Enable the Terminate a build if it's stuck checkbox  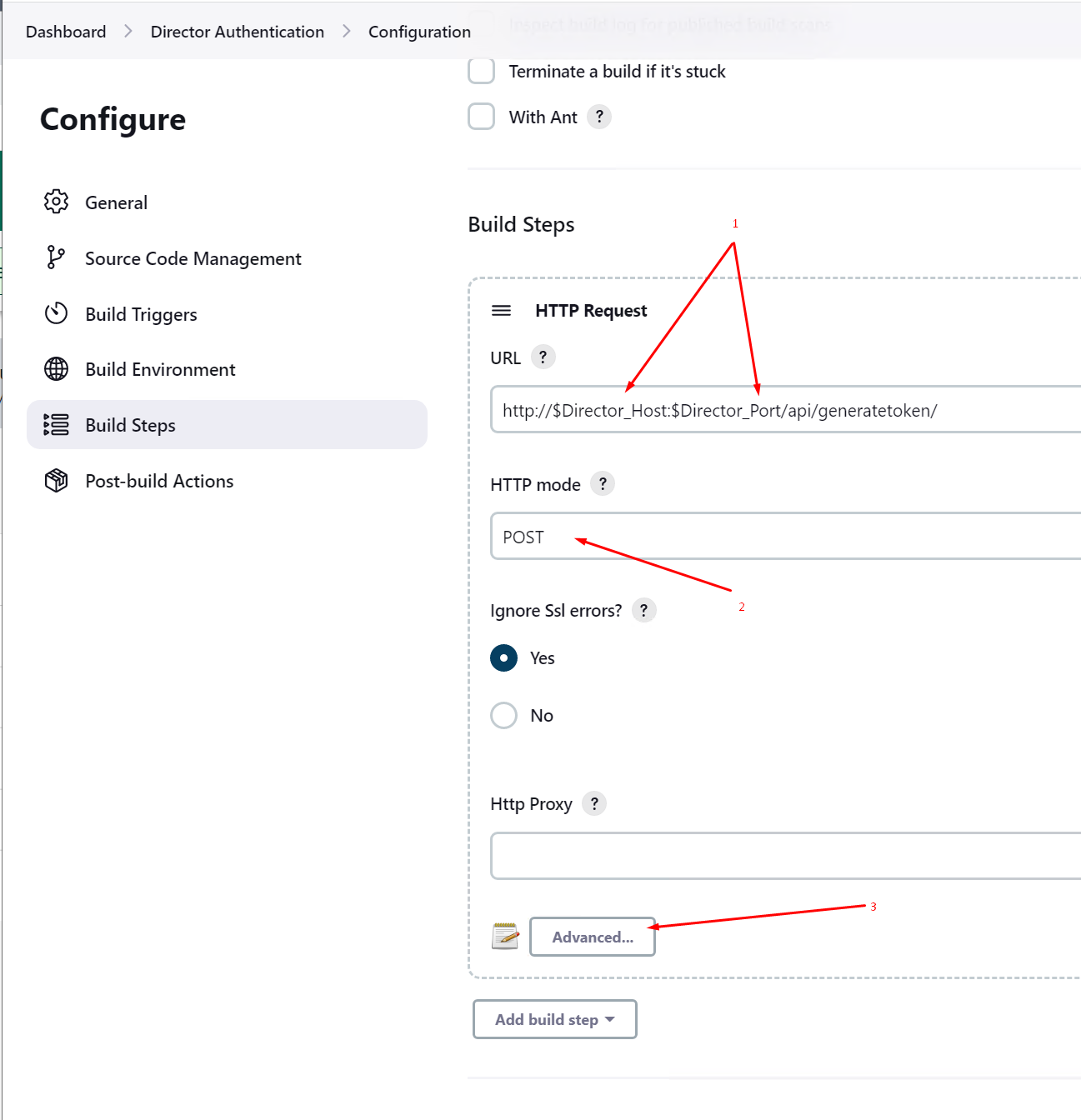click(481, 71)
